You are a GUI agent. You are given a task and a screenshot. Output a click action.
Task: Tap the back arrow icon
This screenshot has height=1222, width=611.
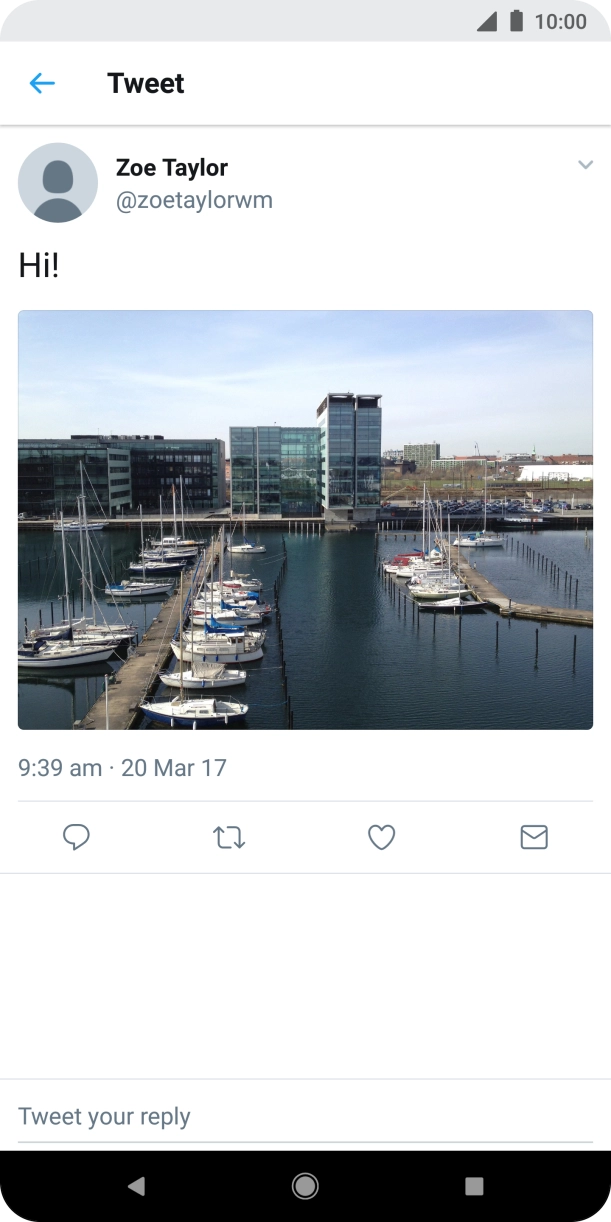(x=42, y=83)
